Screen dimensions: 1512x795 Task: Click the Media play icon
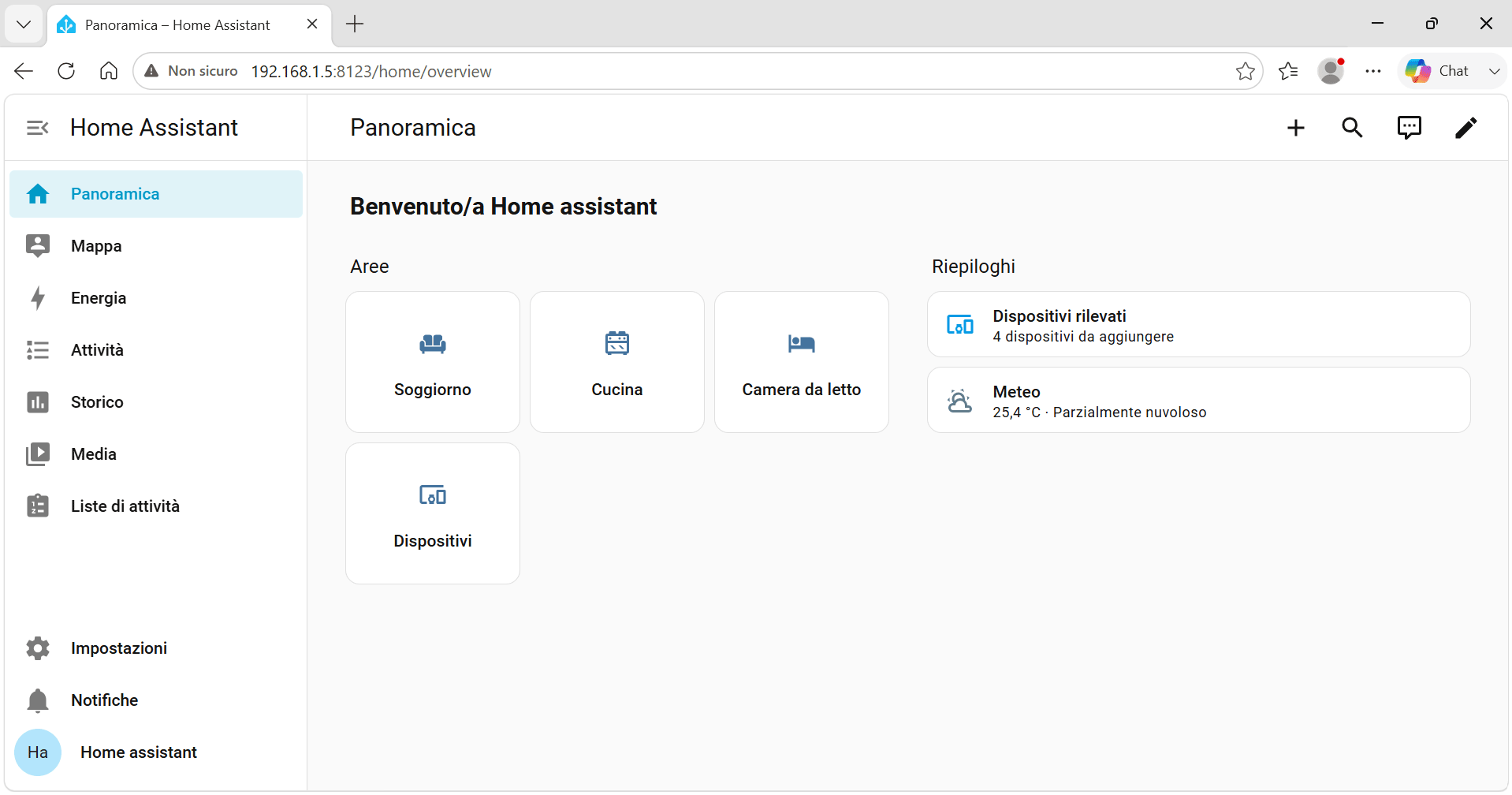click(38, 454)
